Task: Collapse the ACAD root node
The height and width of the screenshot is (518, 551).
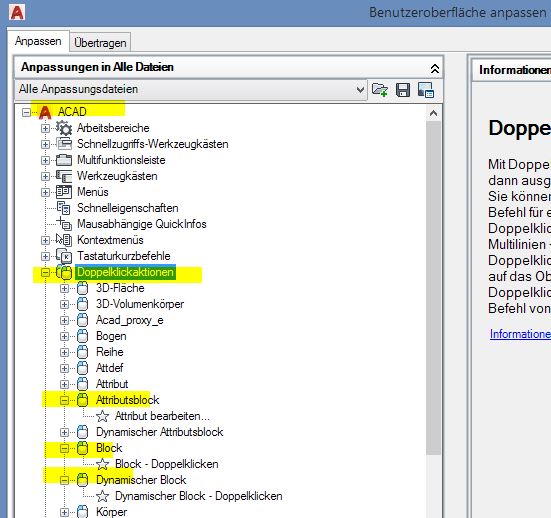Action: [x=26, y=112]
